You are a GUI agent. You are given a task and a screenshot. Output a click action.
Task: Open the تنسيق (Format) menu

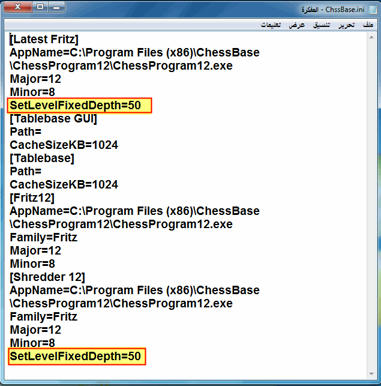322,25
